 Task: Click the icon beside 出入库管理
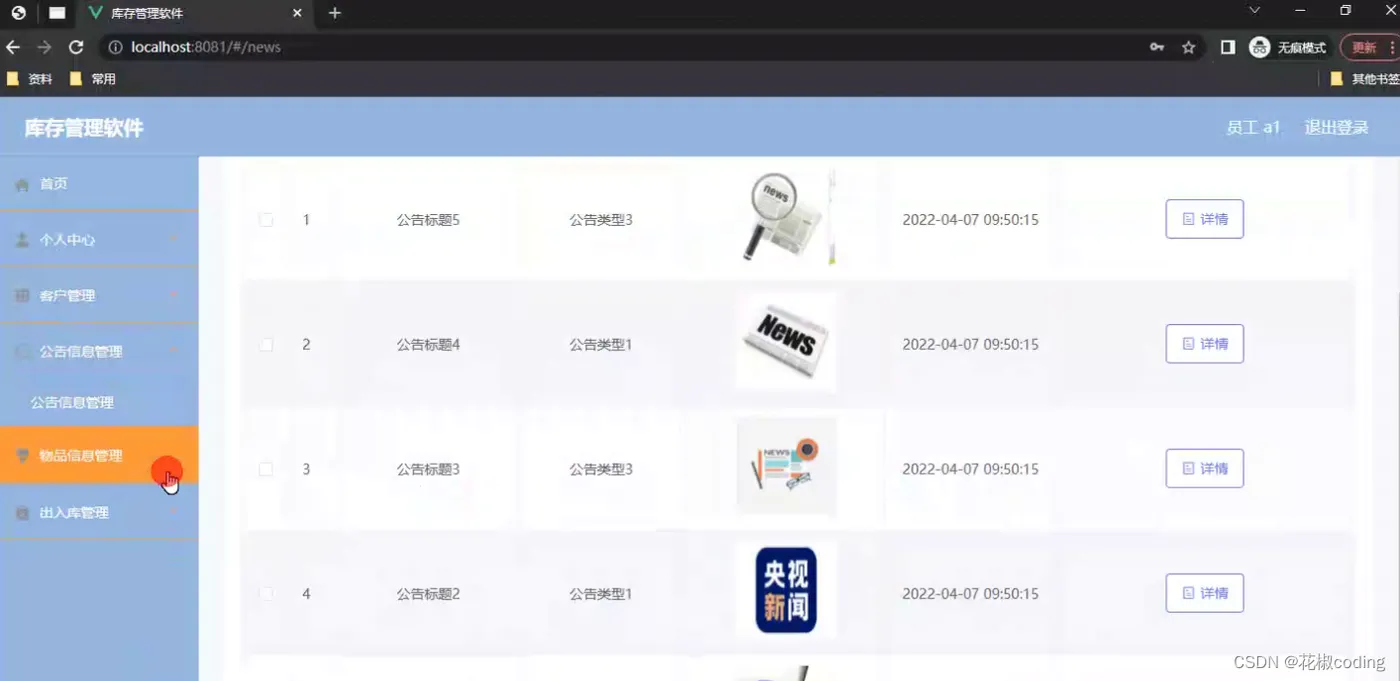22,513
